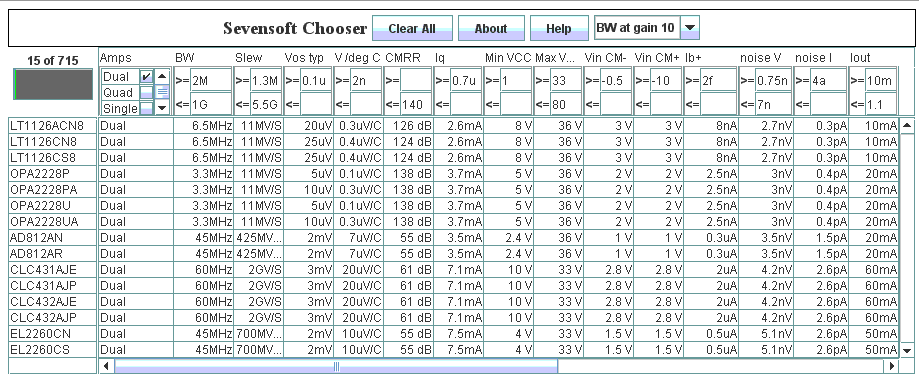Click the Iout minimum field showing 10m

881,80
